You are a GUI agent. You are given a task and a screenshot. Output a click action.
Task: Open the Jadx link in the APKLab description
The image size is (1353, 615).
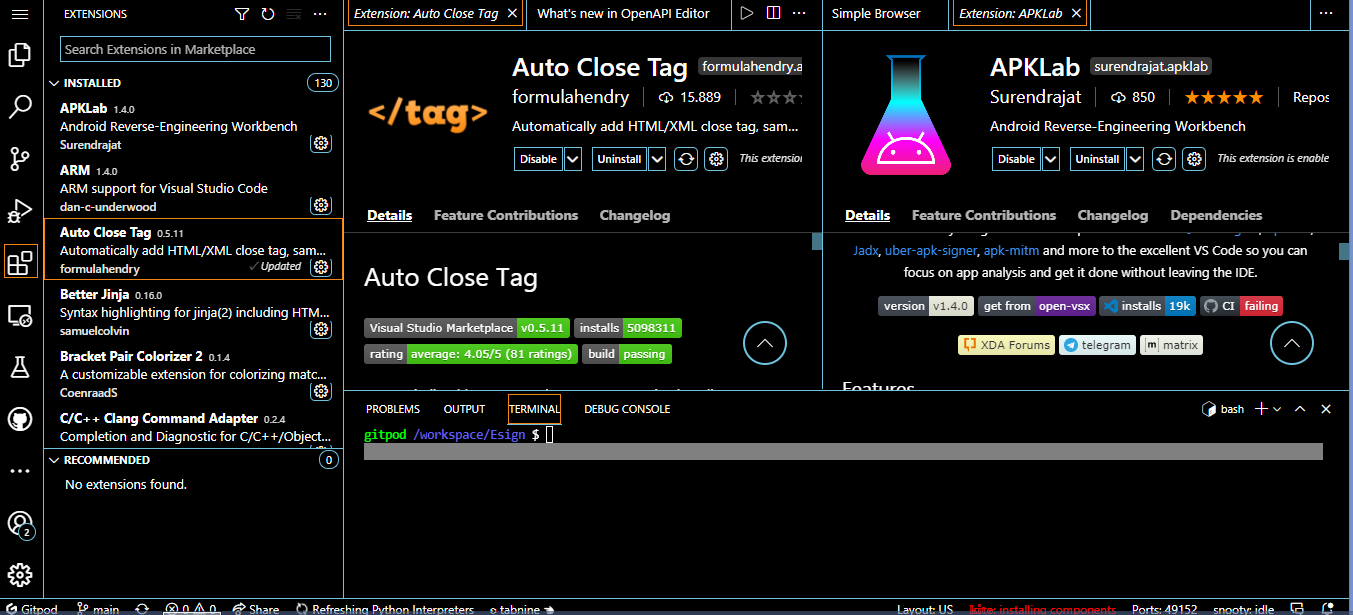[x=866, y=251]
